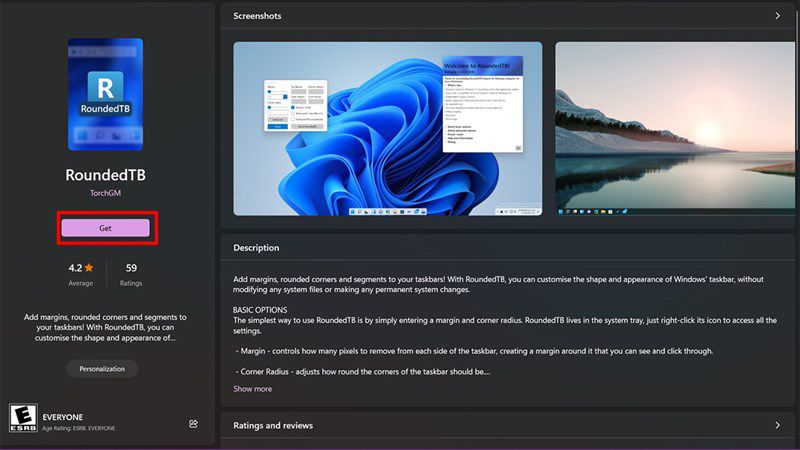Click the 59 Ratings count
The height and width of the screenshot is (450, 800).
tap(131, 268)
